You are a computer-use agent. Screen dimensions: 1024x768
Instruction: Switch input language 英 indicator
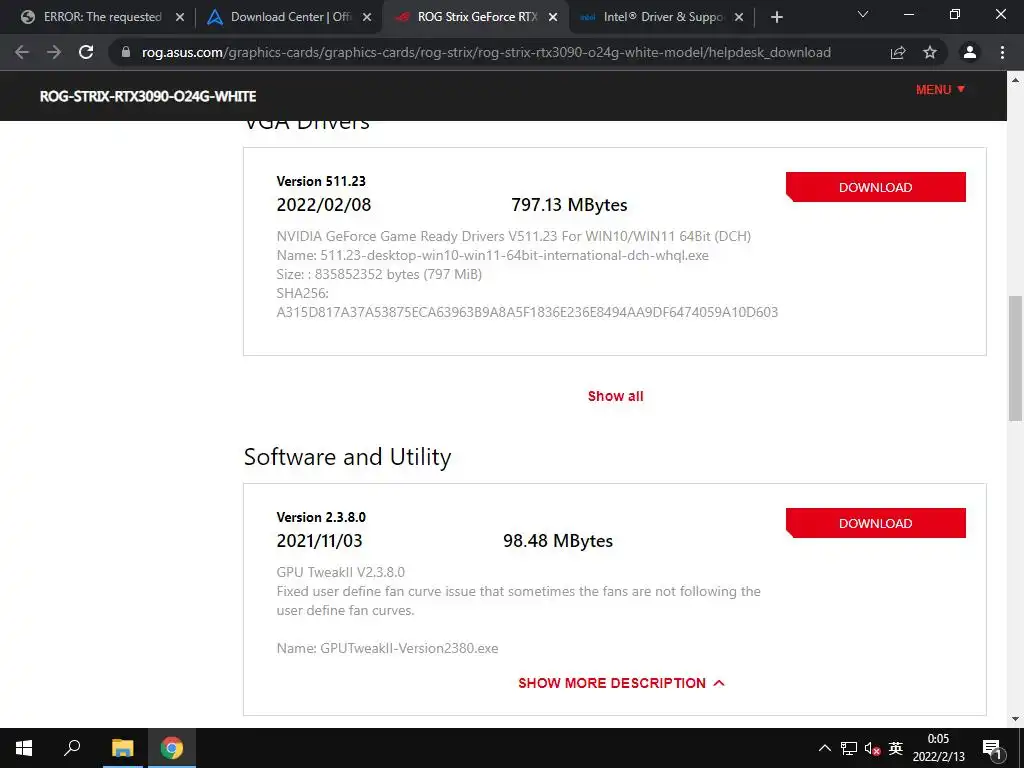(x=896, y=748)
